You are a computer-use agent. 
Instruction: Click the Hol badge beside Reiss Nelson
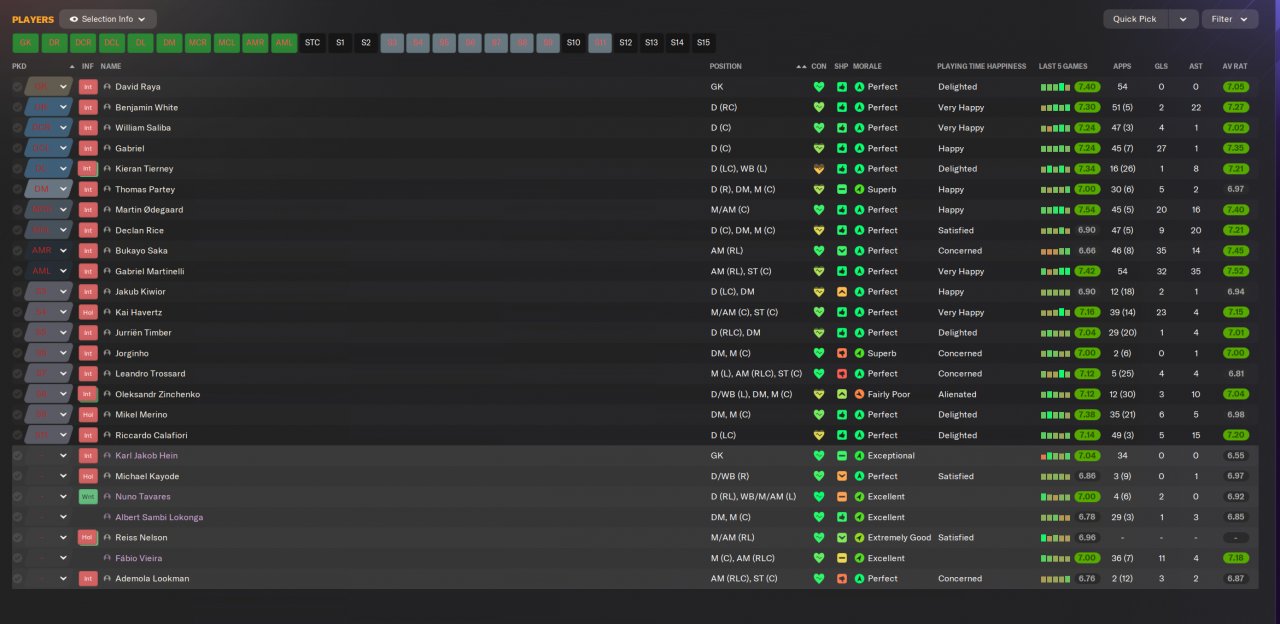click(x=88, y=538)
